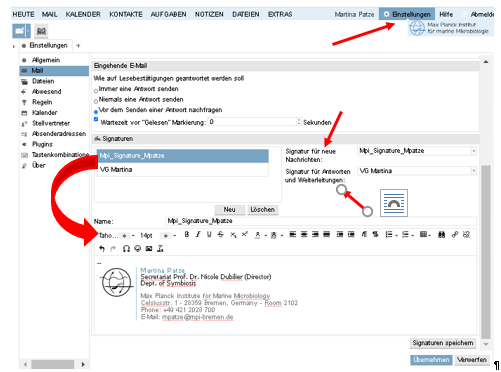501x372 pixels.
Task: Decrease indent in signature editor
Action: tap(340, 235)
